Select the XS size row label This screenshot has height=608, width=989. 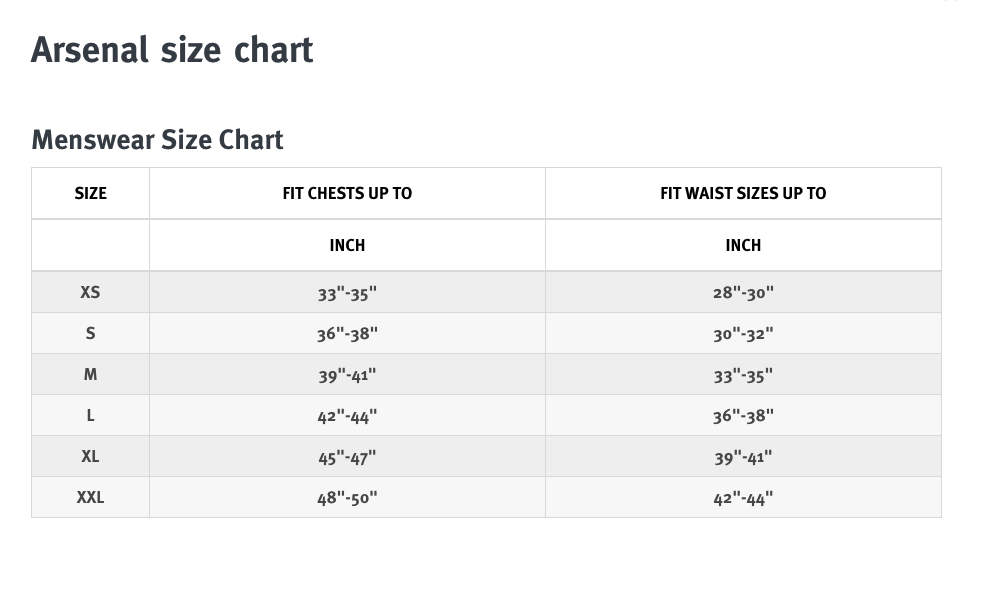point(90,293)
